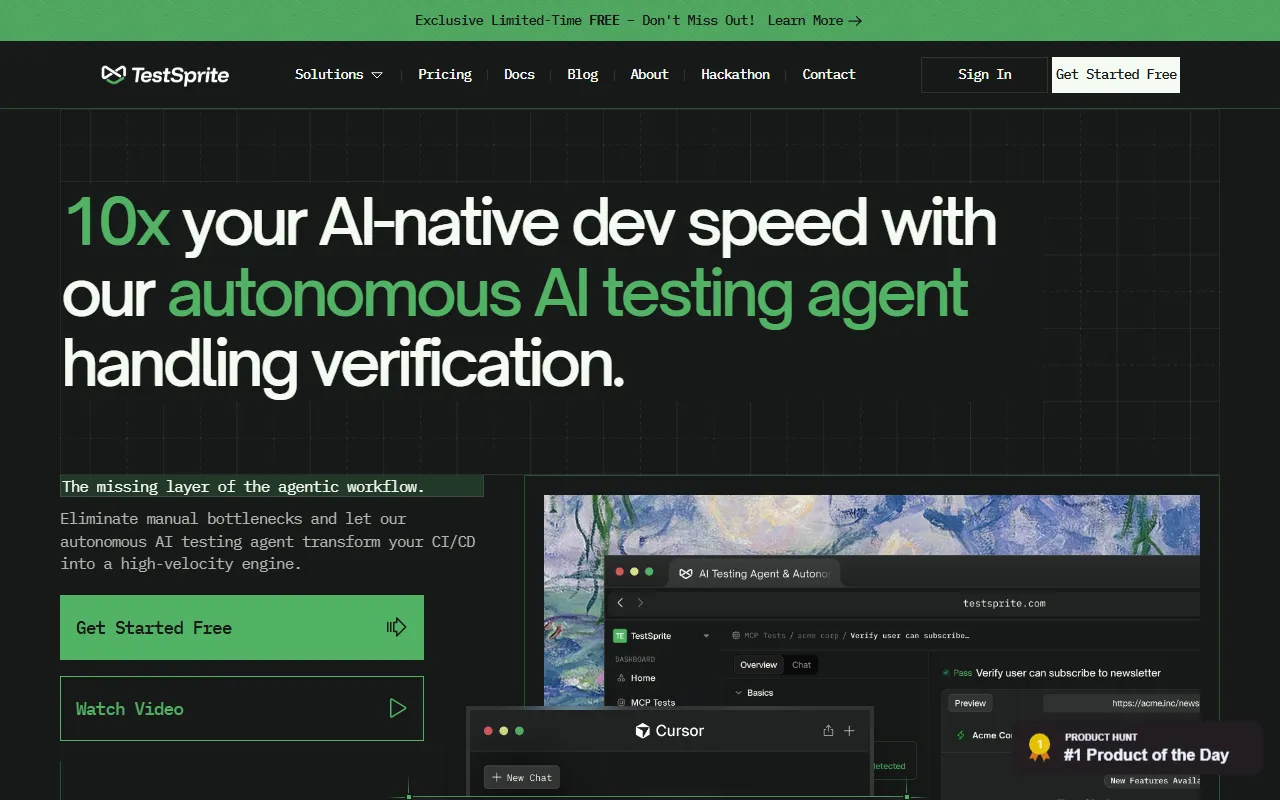Image resolution: width=1280 pixels, height=800 pixels.
Task: Select the Overview tab in the dashboard
Action: pyautogui.click(x=758, y=665)
